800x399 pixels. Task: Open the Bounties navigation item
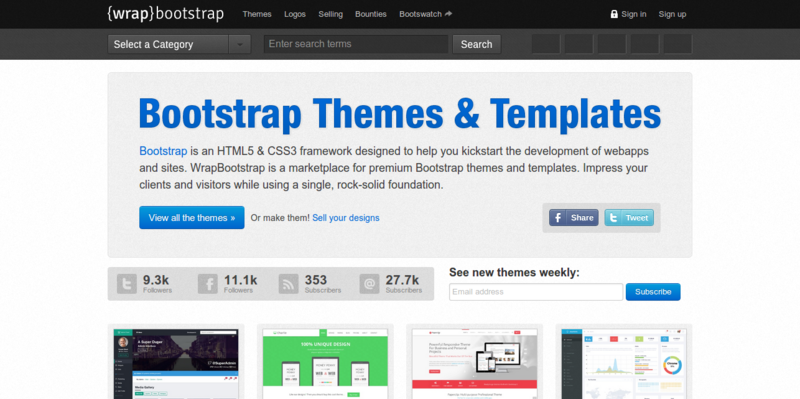pyautogui.click(x=371, y=14)
